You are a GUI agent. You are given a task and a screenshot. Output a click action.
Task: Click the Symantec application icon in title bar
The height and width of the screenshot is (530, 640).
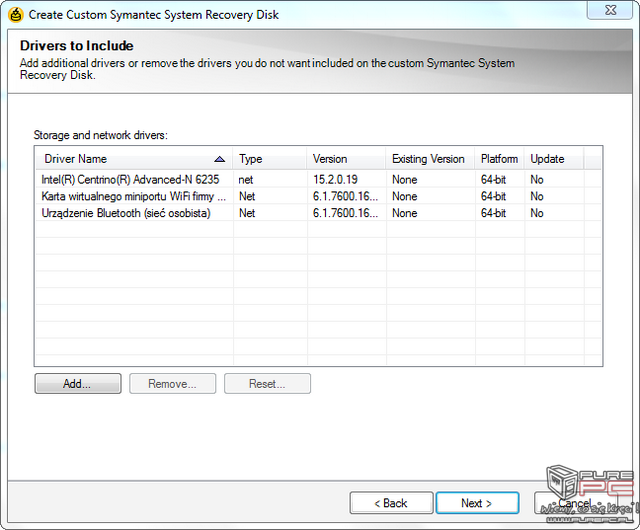[16, 15]
